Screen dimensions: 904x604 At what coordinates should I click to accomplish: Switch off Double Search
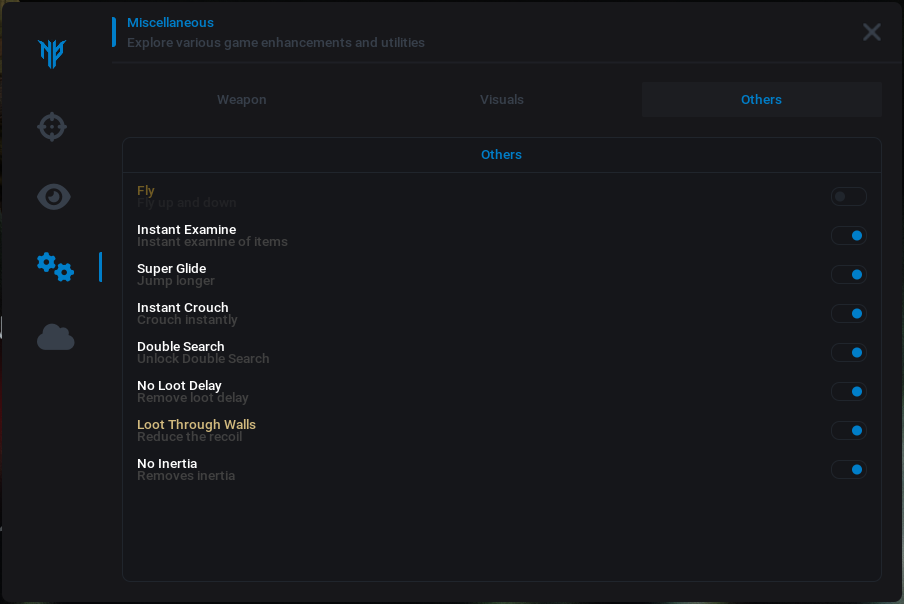pos(848,353)
